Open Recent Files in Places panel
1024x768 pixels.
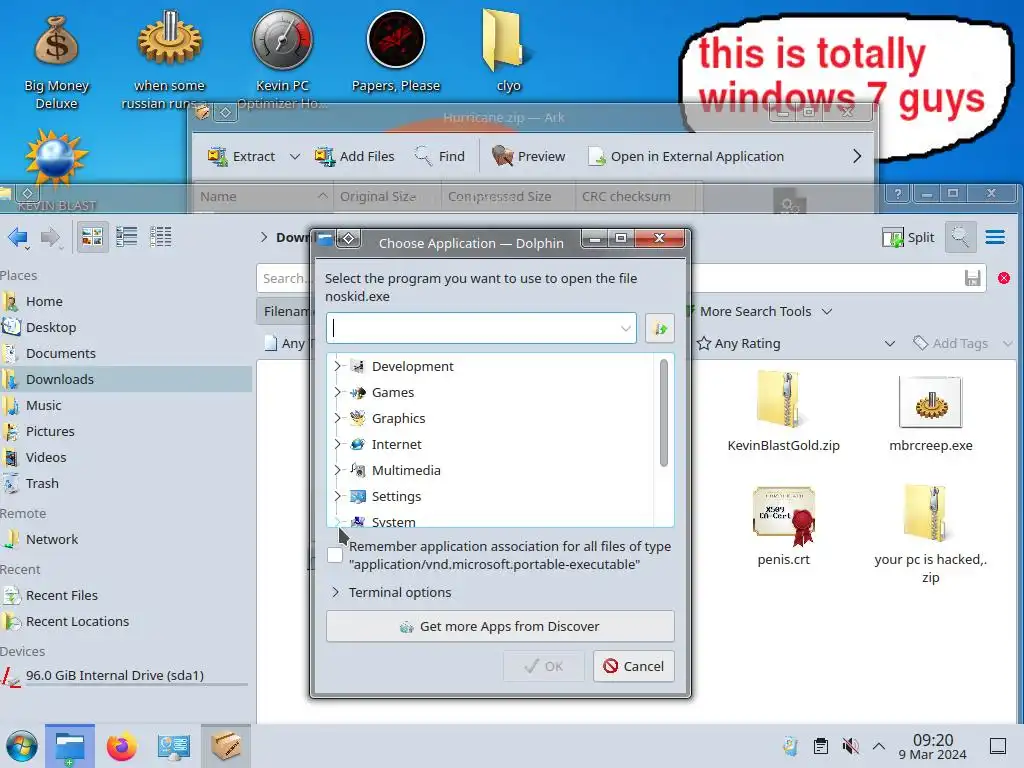pyautogui.click(x=126, y=596)
